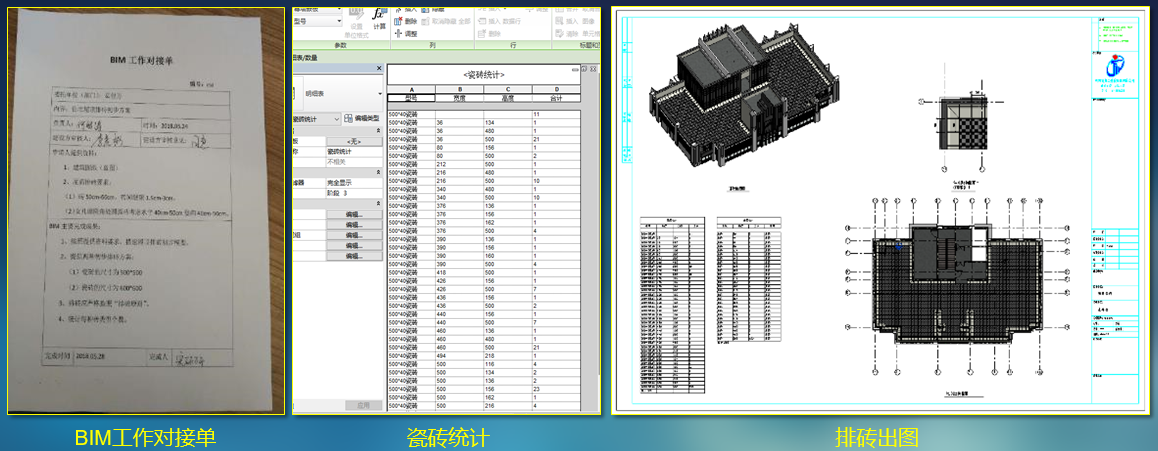Restore the schedule view window icon
The width and height of the screenshot is (1158, 451).
point(583,69)
